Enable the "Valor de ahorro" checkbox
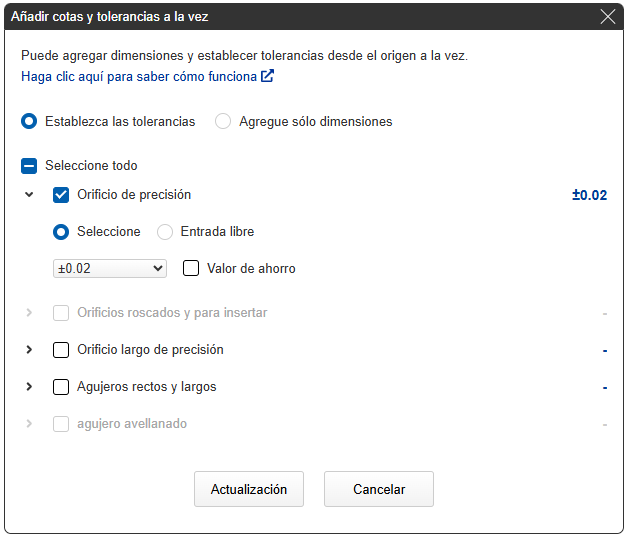 (x=191, y=268)
